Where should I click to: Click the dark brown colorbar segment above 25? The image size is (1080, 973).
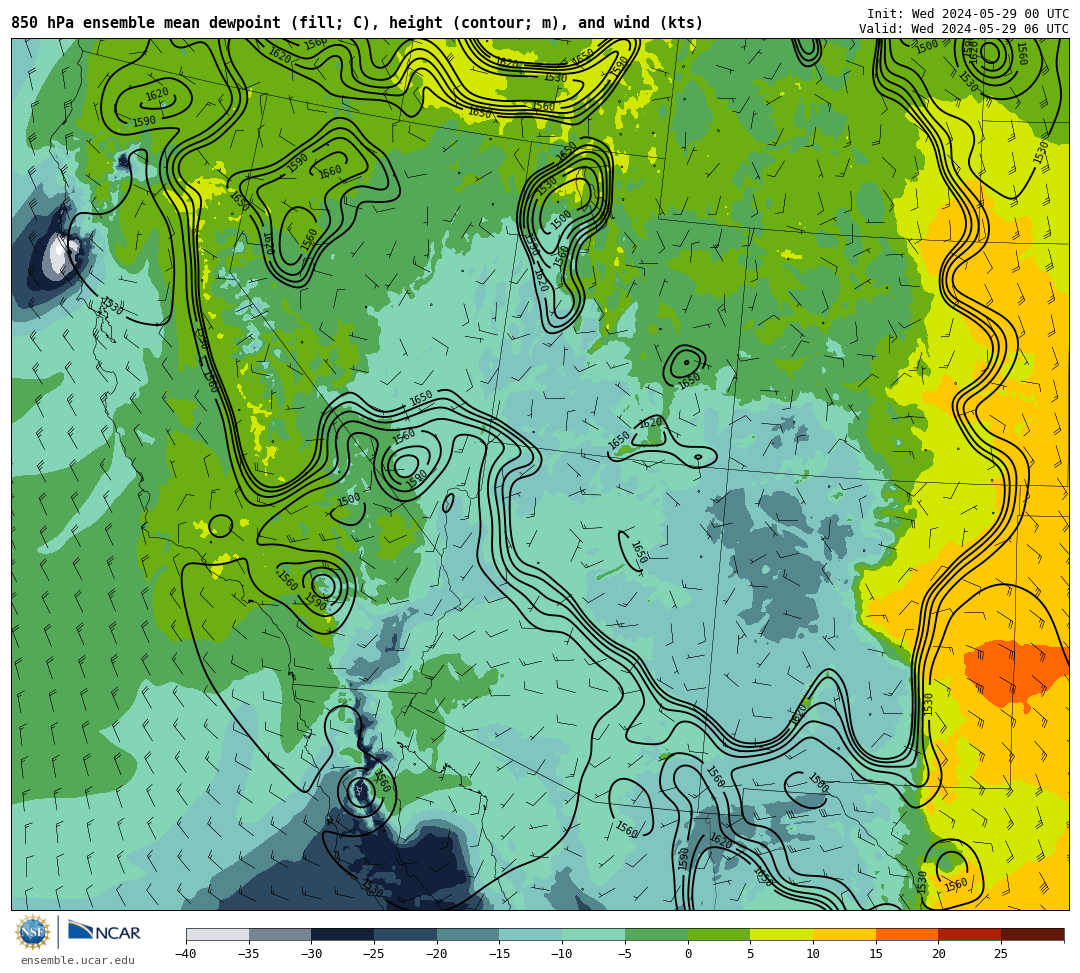[x=1032, y=934]
